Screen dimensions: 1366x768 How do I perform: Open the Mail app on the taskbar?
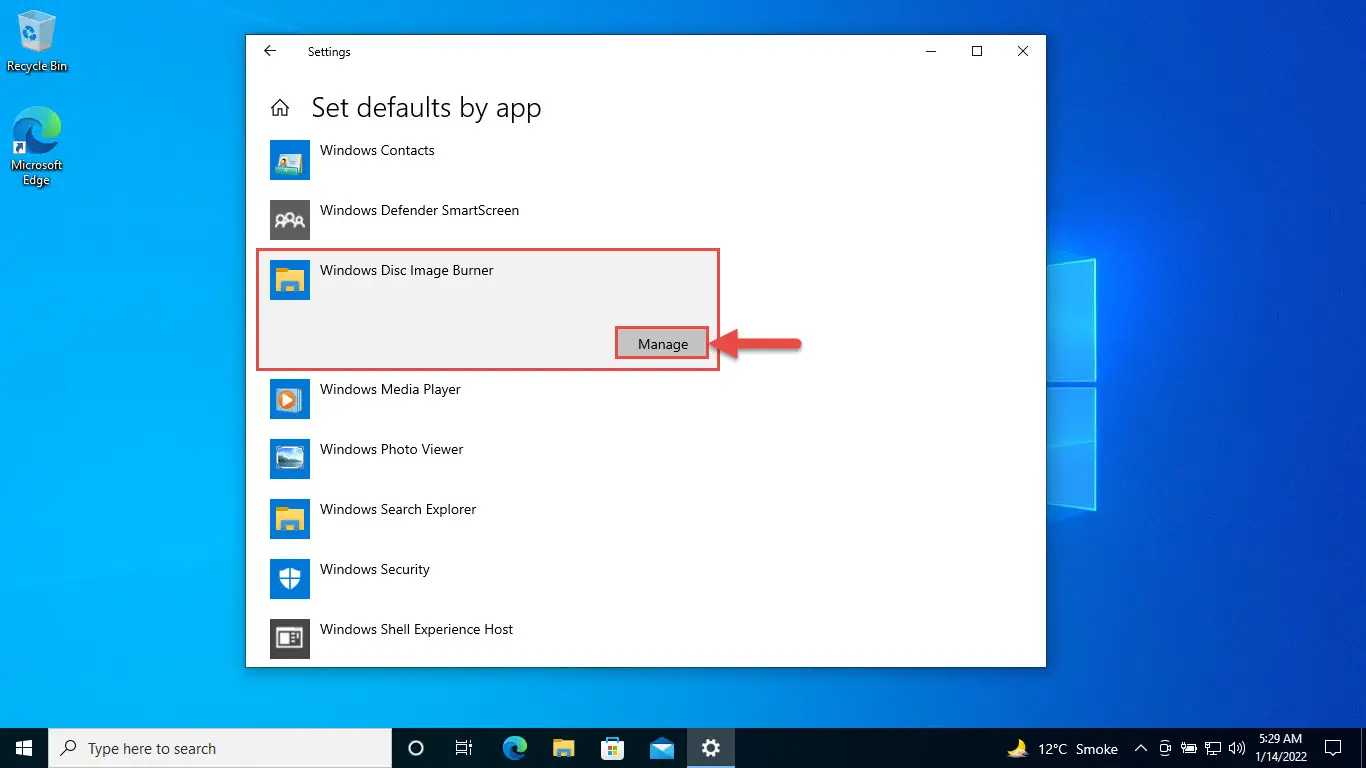661,748
